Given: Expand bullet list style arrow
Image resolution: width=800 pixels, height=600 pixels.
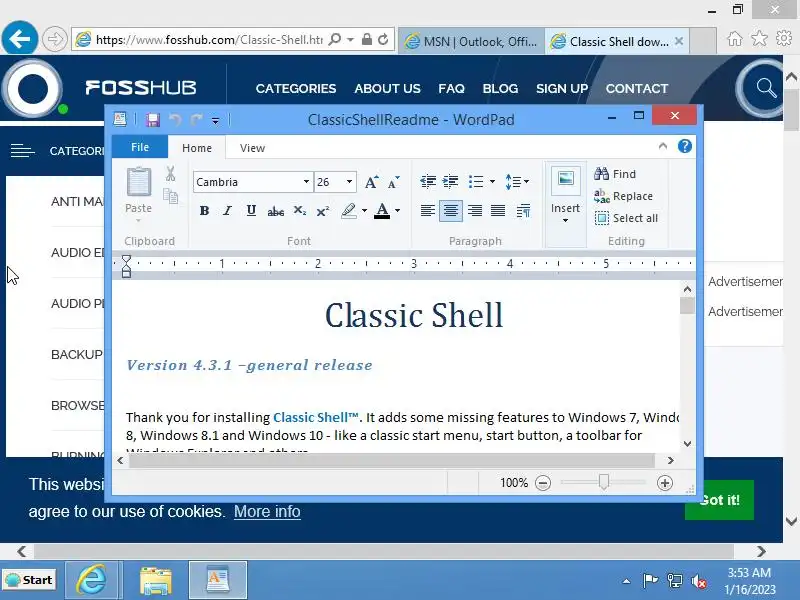Looking at the screenshot, I should coord(492,182).
